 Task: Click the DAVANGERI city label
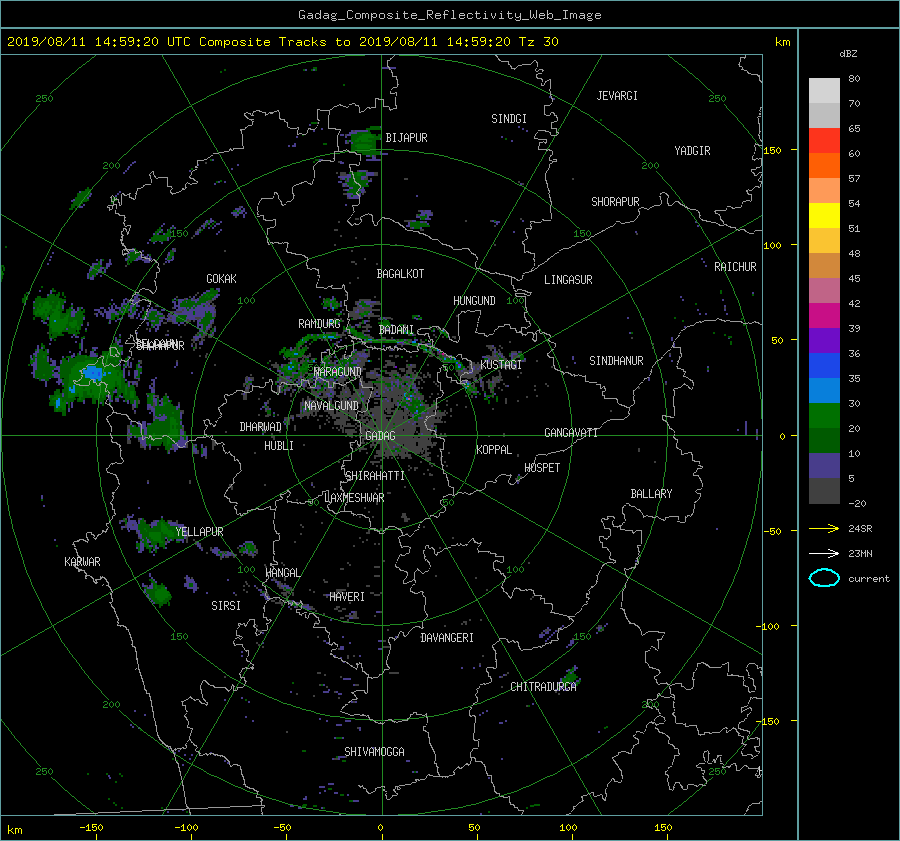[x=447, y=638]
